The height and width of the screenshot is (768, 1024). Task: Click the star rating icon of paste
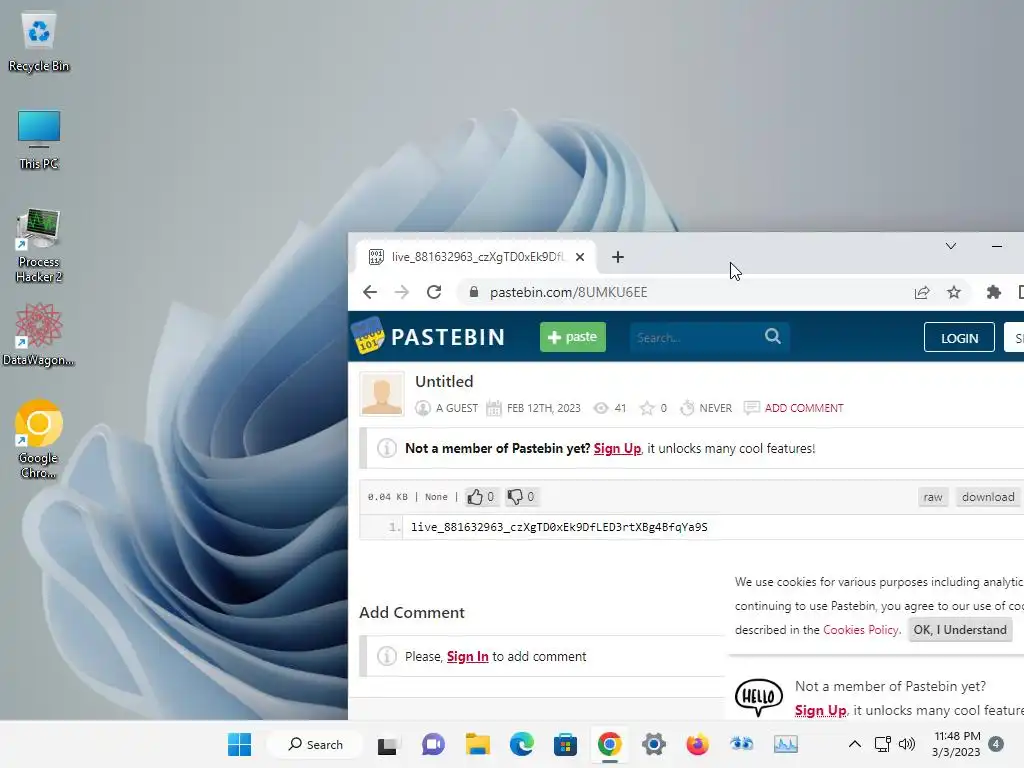tap(647, 408)
